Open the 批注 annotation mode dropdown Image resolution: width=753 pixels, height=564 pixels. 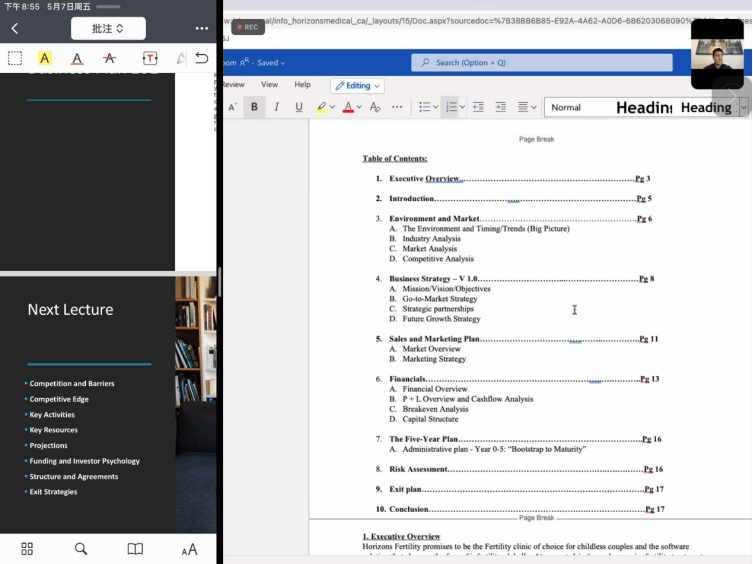click(108, 29)
